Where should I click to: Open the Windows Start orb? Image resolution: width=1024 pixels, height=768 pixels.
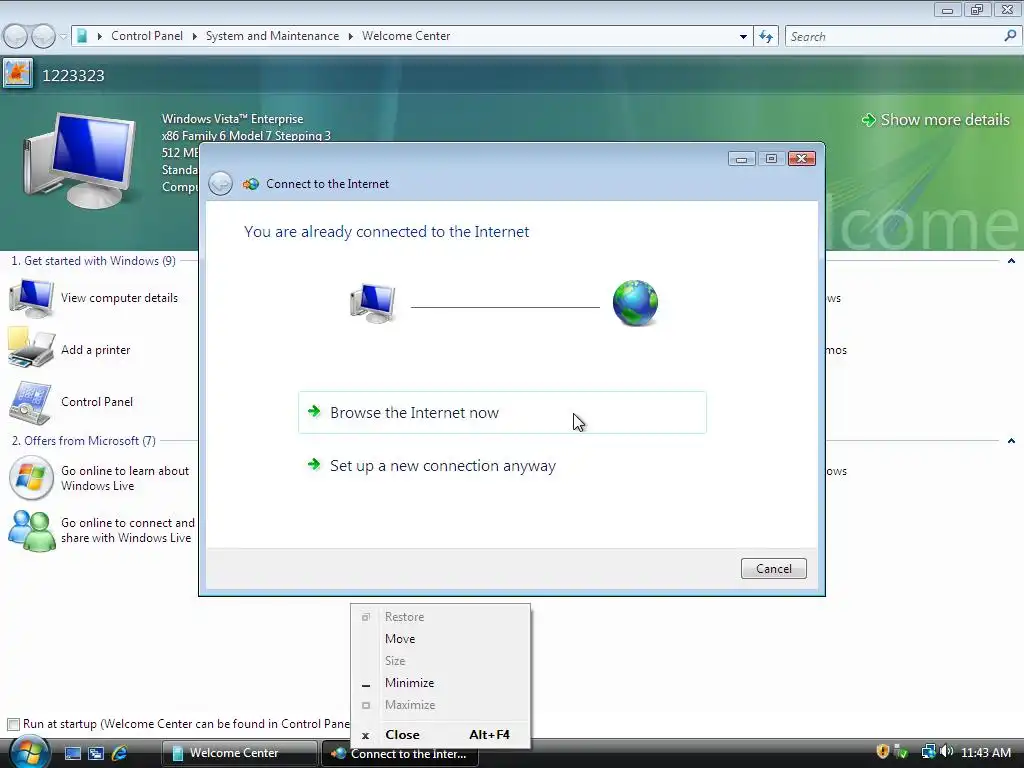coord(29,752)
